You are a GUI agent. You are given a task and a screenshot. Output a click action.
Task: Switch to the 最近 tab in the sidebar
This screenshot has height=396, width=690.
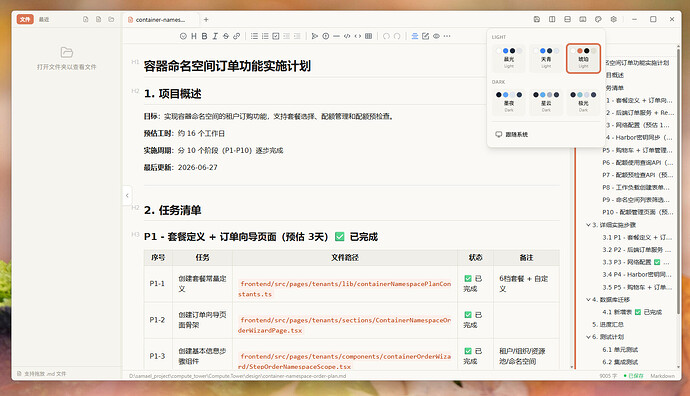point(44,19)
